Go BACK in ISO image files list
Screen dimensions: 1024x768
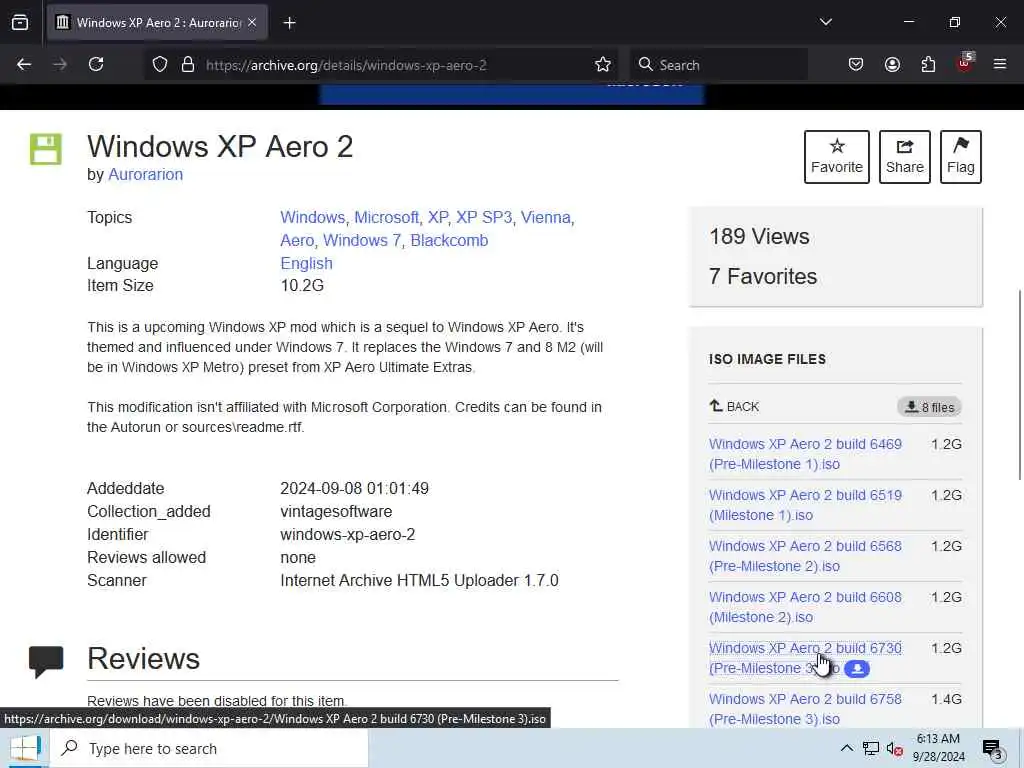pos(734,406)
